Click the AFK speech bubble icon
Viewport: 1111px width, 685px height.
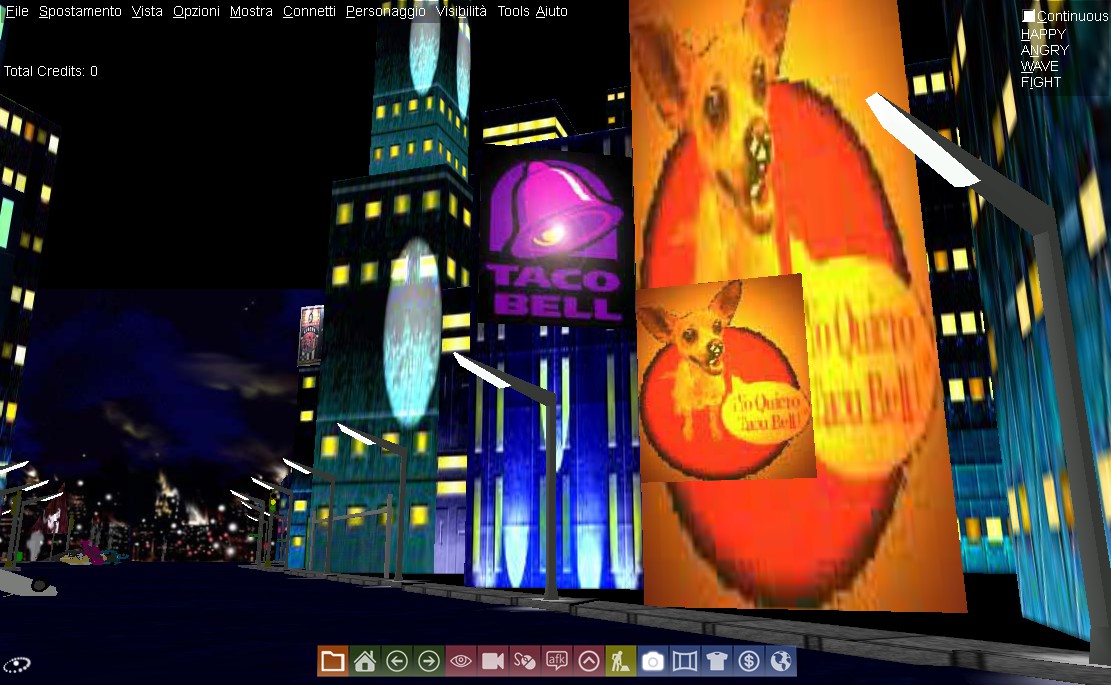[557, 661]
